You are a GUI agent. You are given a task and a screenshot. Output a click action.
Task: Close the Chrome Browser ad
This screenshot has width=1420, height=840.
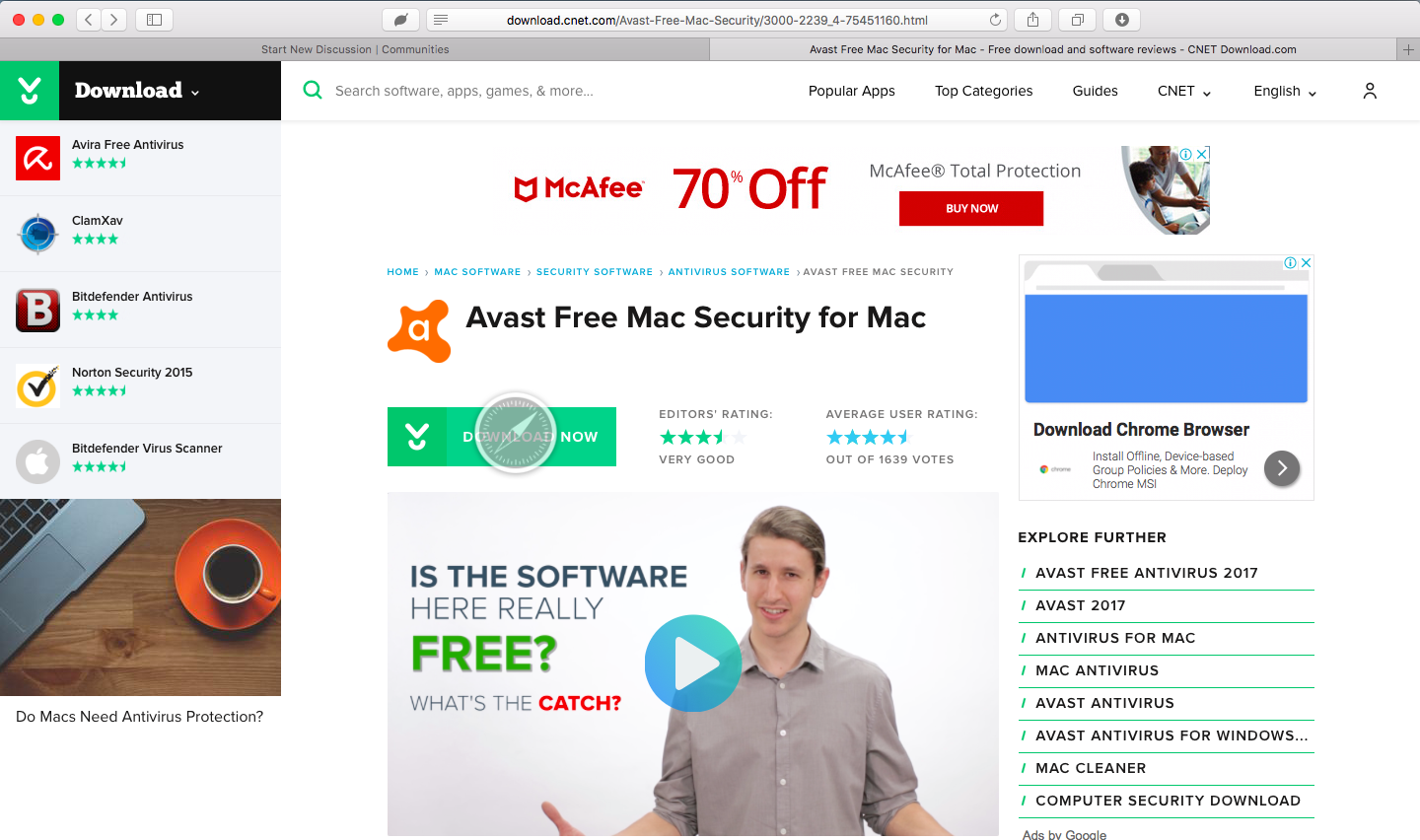1306,262
